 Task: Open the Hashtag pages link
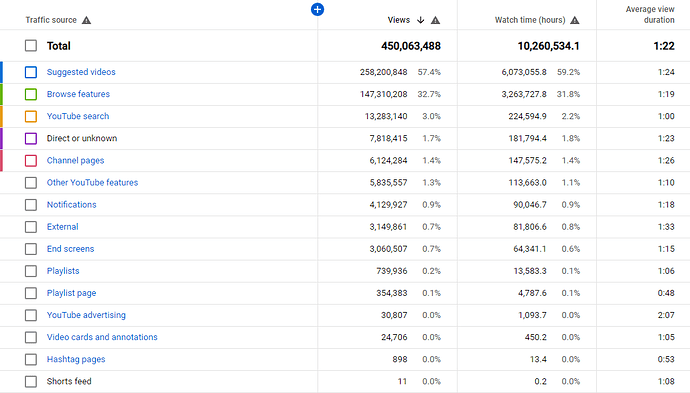pyautogui.click(x=76, y=359)
